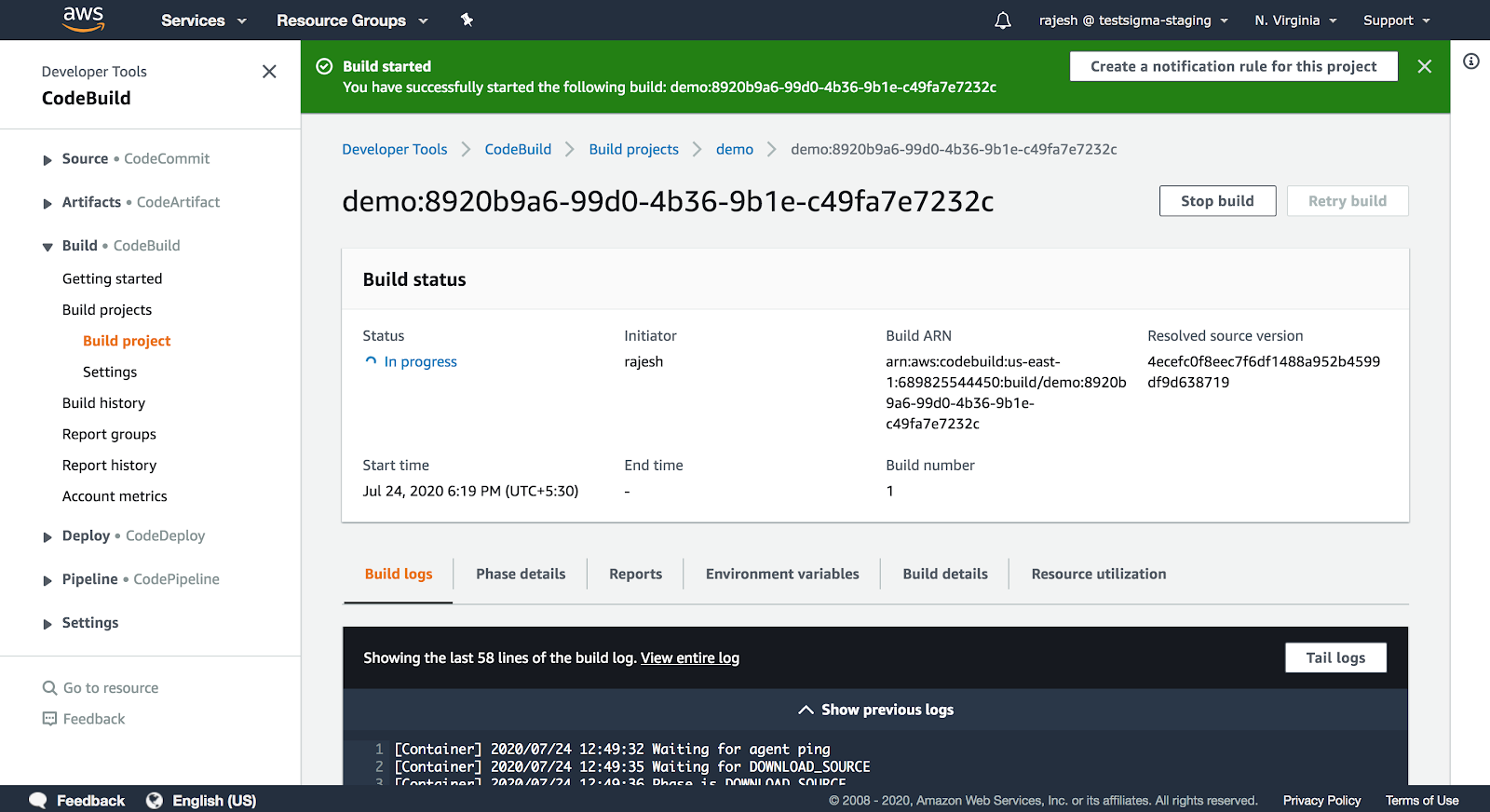
Task: Open the Privacy Policy link
Action: click(x=1321, y=801)
